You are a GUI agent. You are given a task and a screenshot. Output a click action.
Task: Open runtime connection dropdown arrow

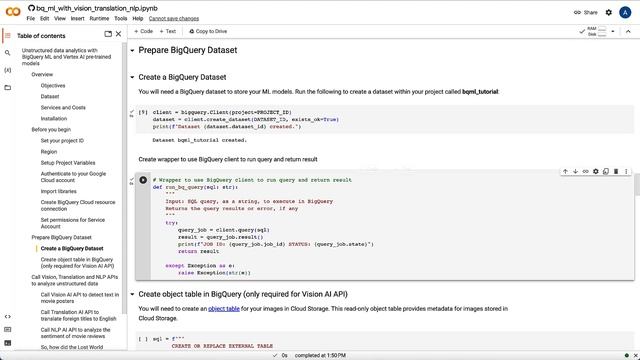tap(613, 31)
